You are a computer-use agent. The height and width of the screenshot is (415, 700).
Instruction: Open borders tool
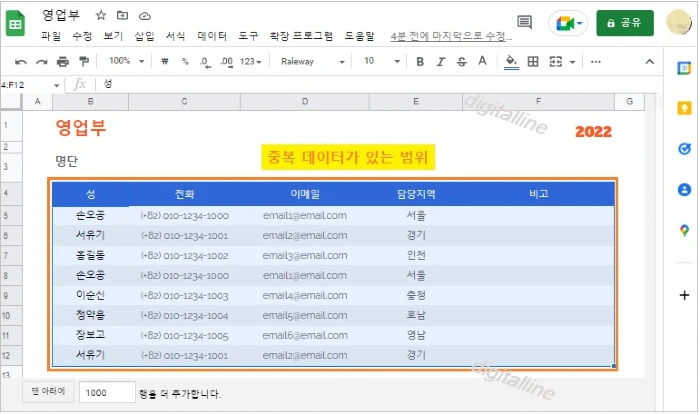click(x=533, y=62)
